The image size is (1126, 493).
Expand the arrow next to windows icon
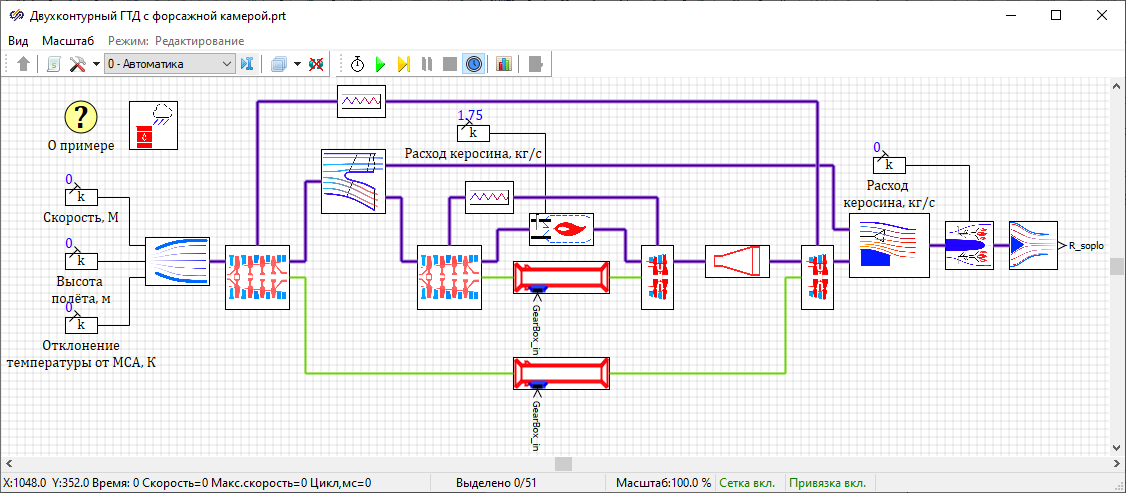coord(298,64)
